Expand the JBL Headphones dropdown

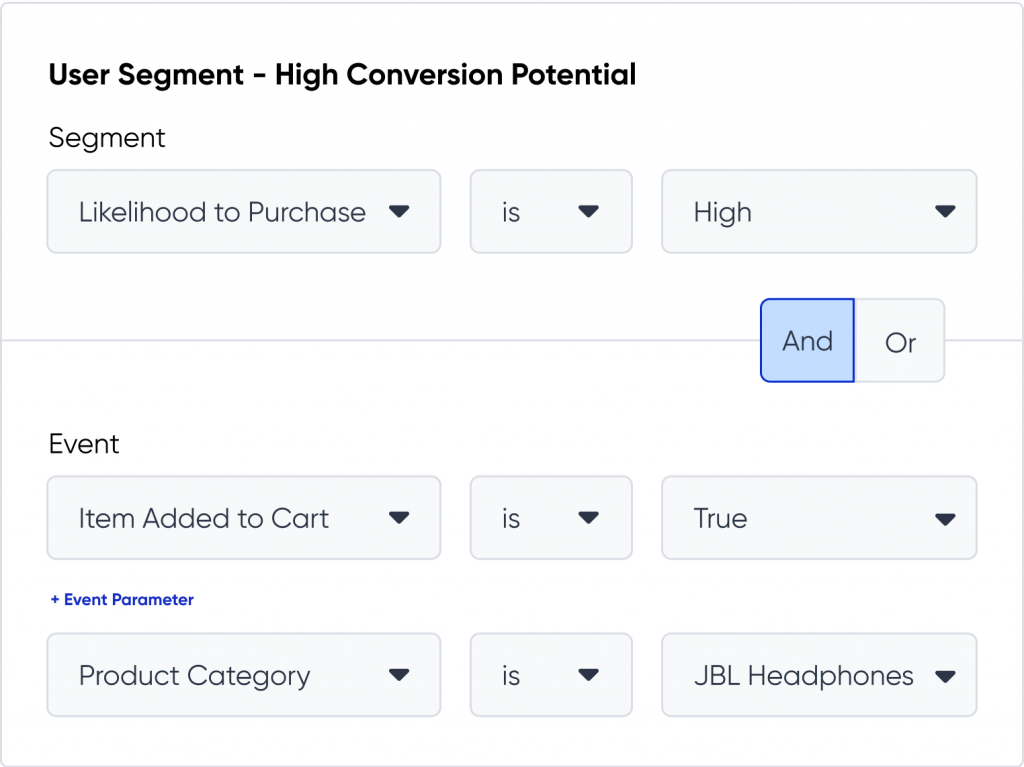pyautogui.click(x=818, y=675)
